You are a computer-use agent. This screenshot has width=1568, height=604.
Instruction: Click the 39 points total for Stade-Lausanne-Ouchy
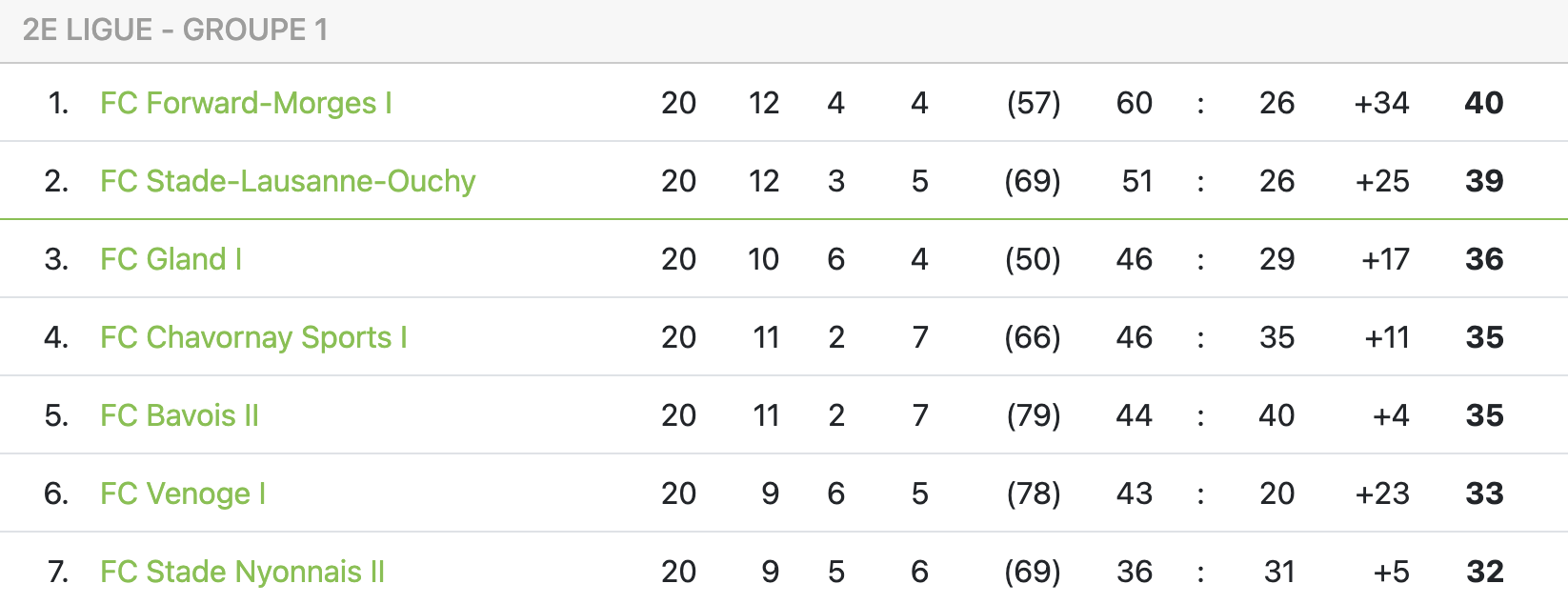click(x=1483, y=181)
